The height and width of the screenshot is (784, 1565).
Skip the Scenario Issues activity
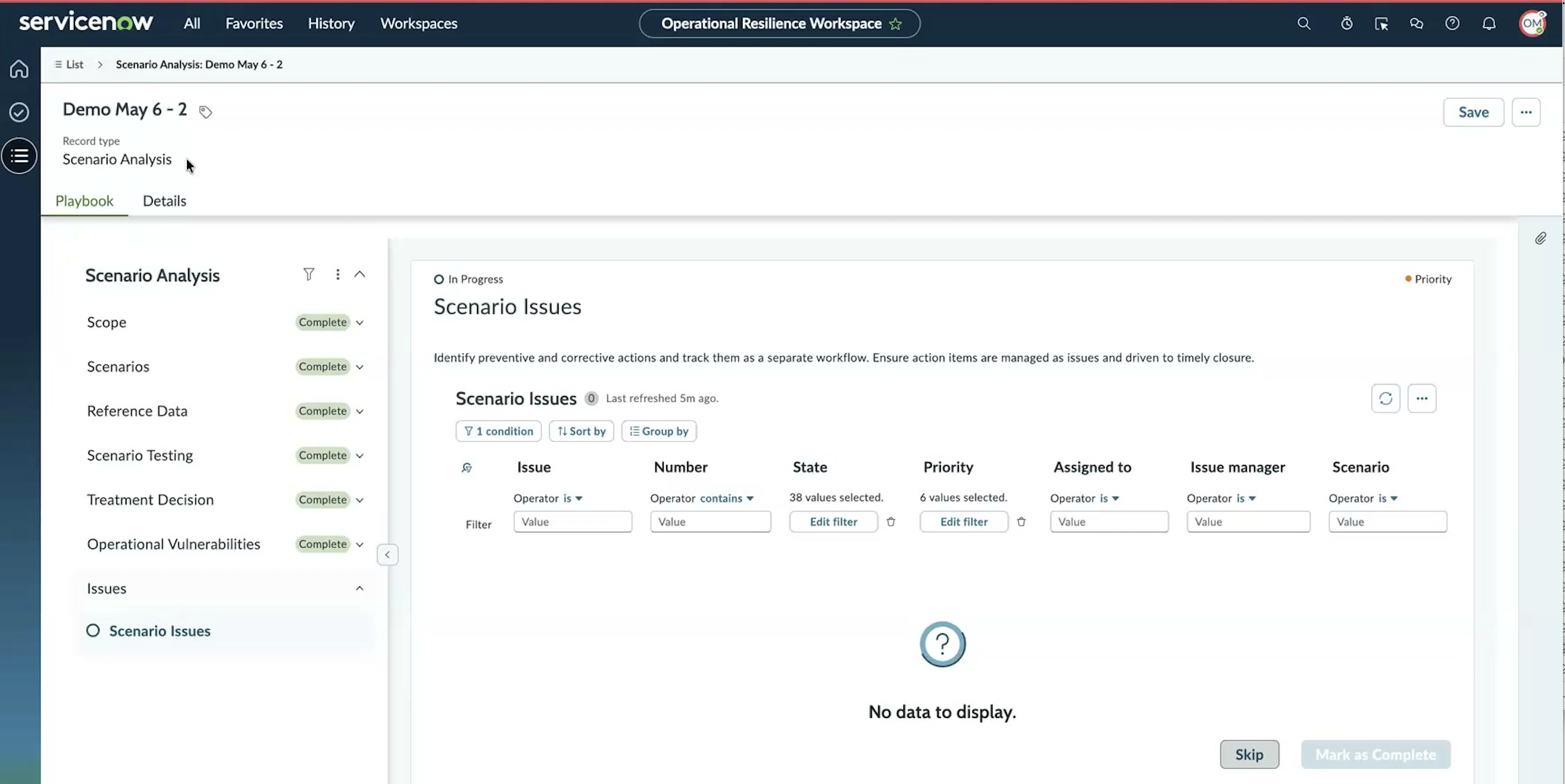point(1248,754)
